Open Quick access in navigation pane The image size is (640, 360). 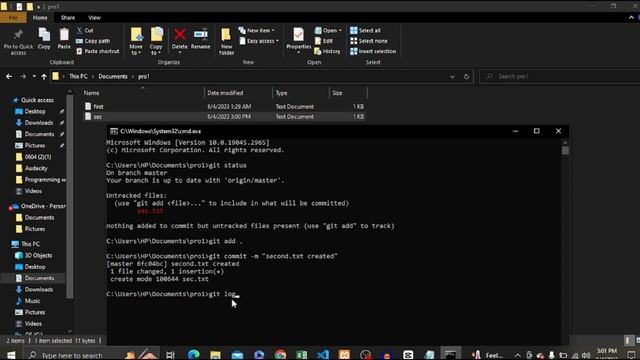point(37,100)
